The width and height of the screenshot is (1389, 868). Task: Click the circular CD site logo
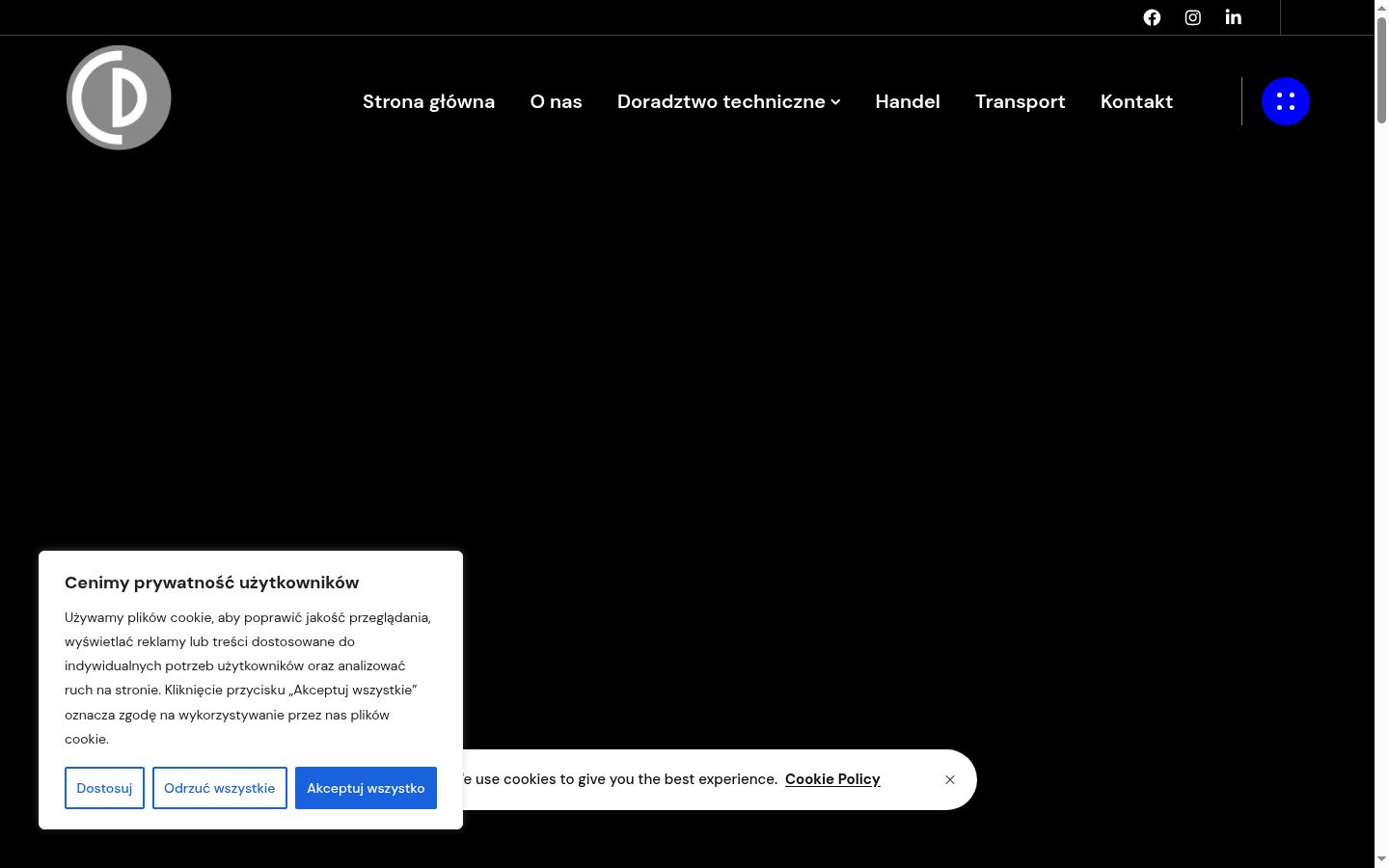(x=119, y=97)
